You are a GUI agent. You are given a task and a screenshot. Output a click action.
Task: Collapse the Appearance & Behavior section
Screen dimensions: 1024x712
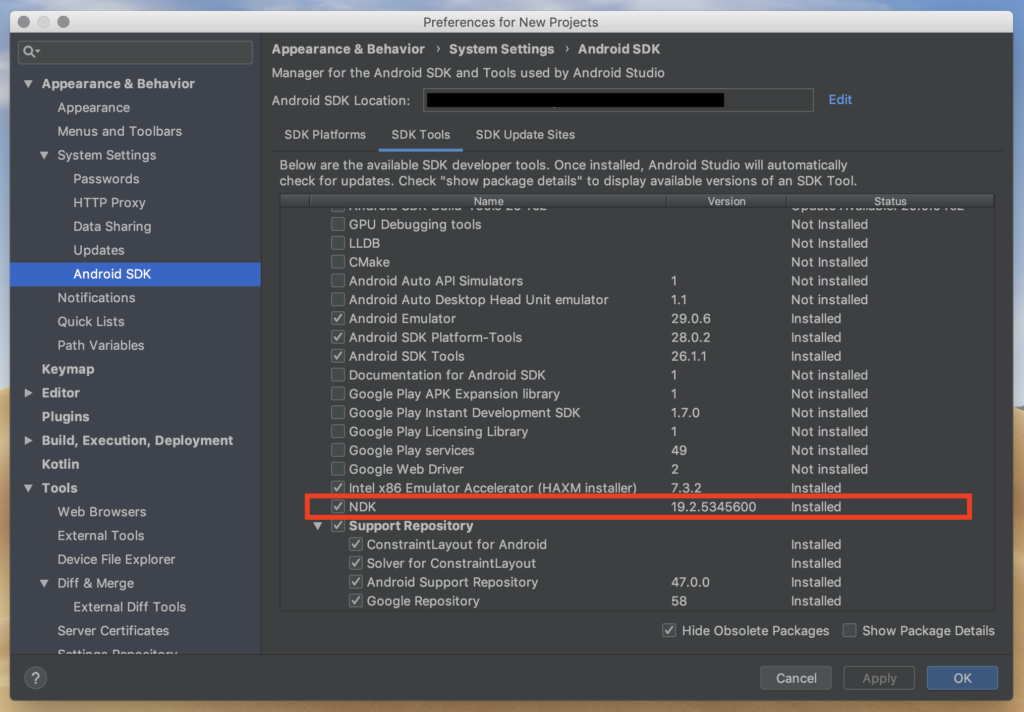(27, 83)
